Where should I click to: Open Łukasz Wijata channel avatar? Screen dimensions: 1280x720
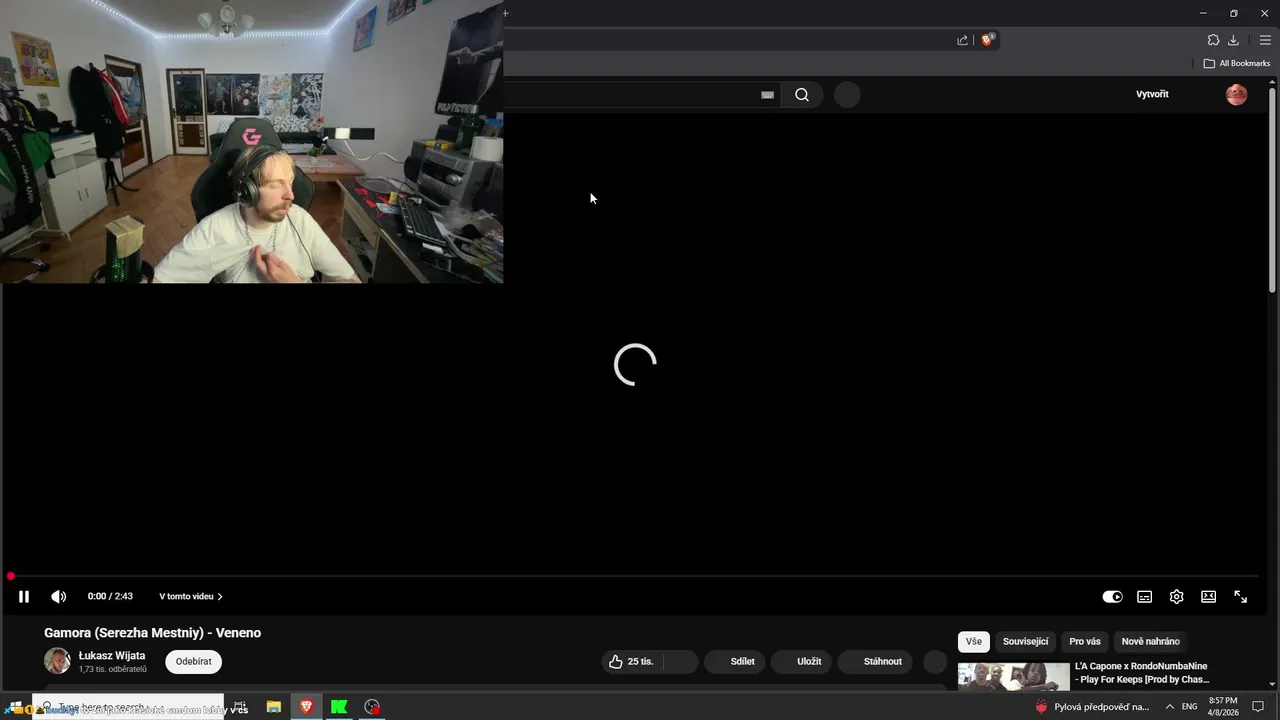pyautogui.click(x=57, y=661)
